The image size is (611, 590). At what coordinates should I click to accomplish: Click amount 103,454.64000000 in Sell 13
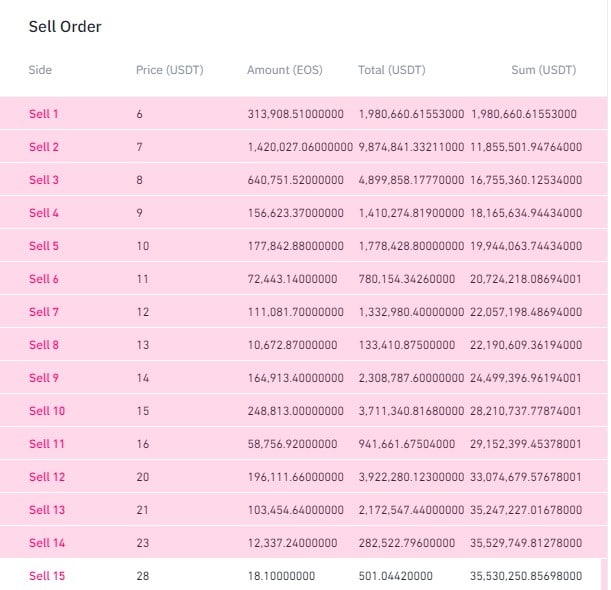pos(296,510)
